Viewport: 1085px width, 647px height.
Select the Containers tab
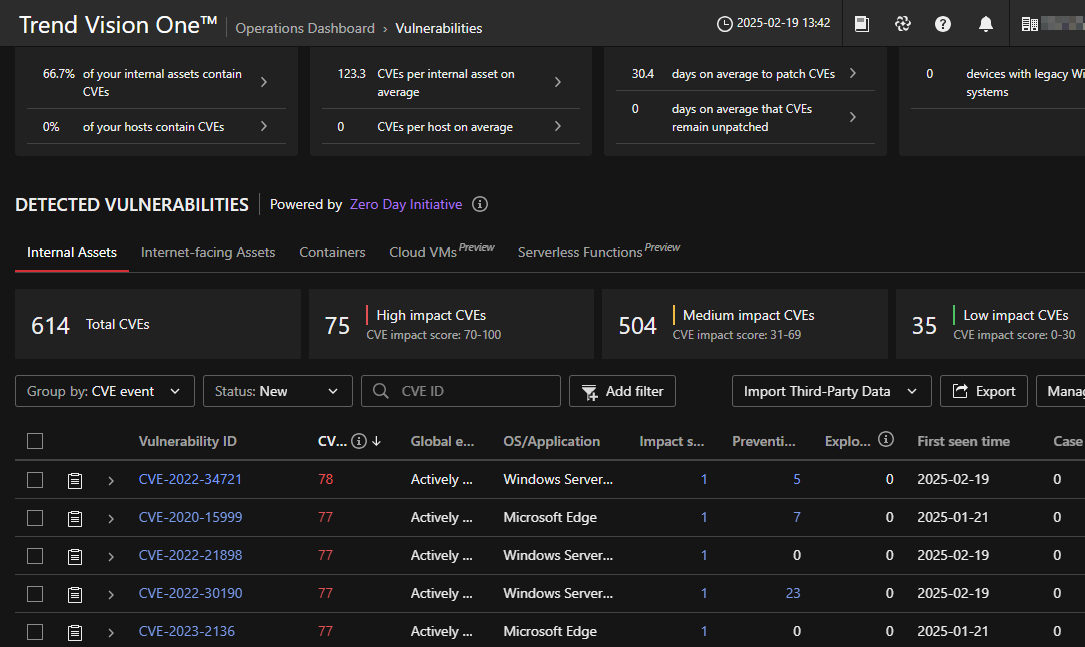point(332,252)
